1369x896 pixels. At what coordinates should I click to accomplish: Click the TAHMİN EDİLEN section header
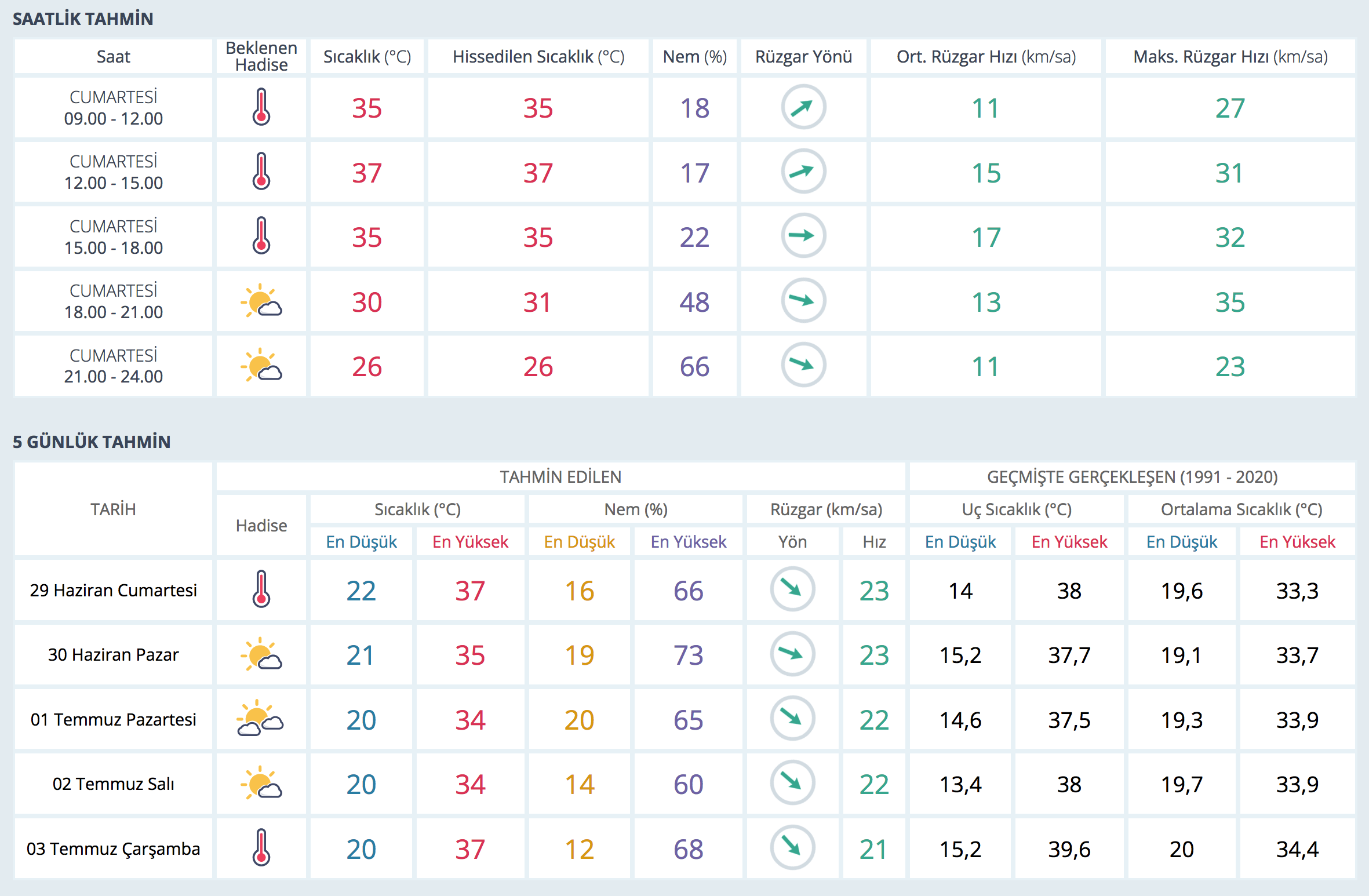coord(560,477)
